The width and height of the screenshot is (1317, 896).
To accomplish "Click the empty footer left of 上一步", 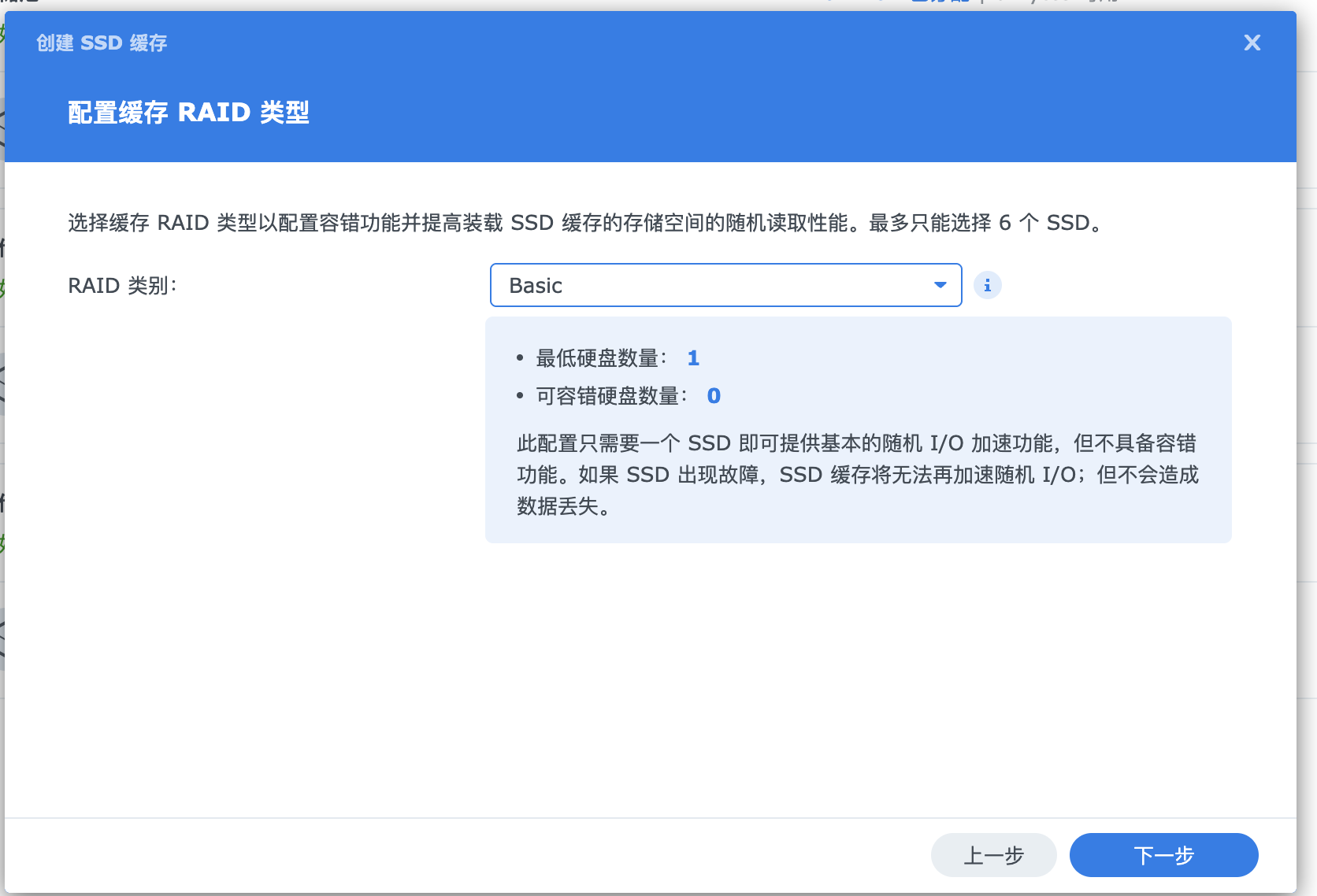I will [473, 855].
